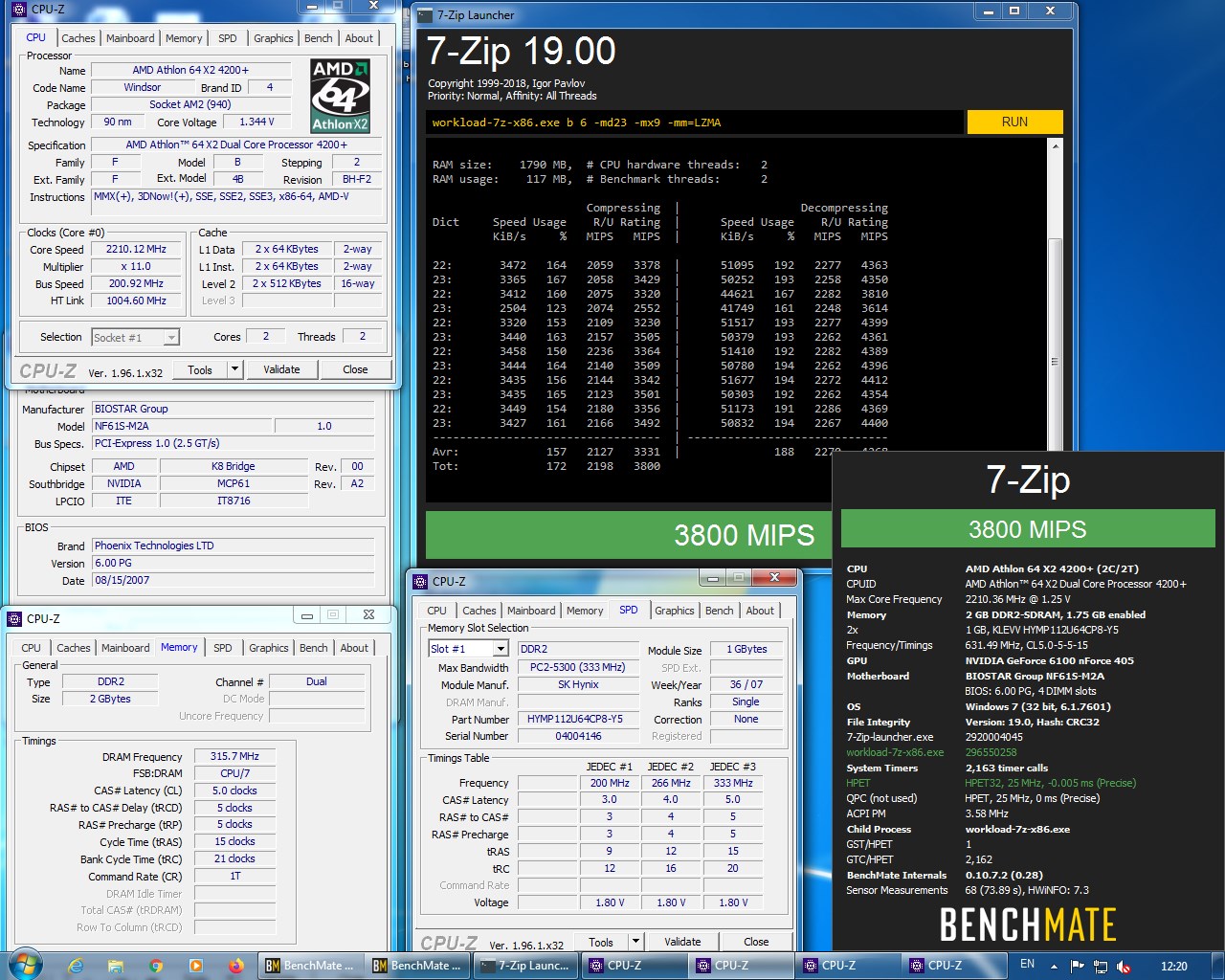Click scroll-up arrow in 7-Zip output pane

click(1056, 145)
